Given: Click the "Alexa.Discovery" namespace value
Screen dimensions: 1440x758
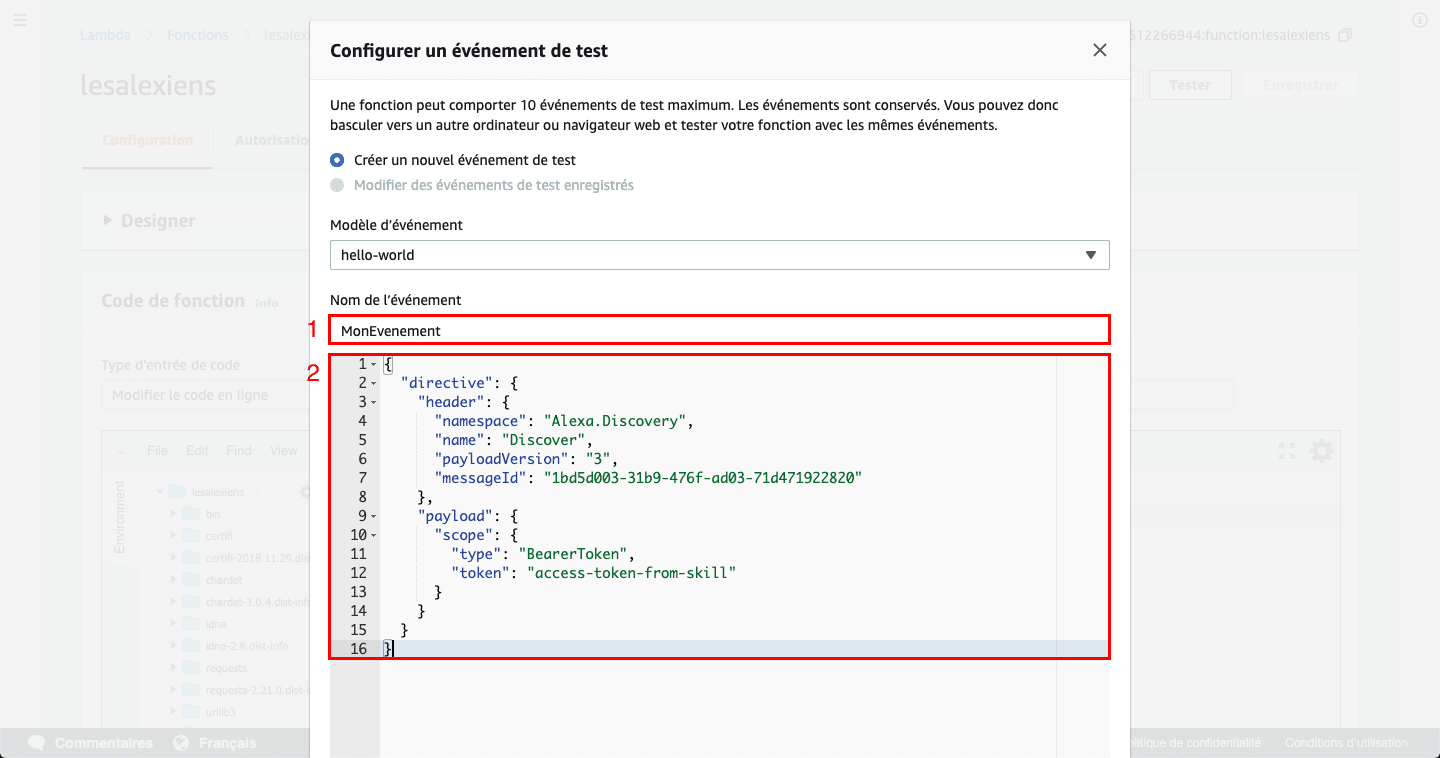Looking at the screenshot, I should point(615,421).
